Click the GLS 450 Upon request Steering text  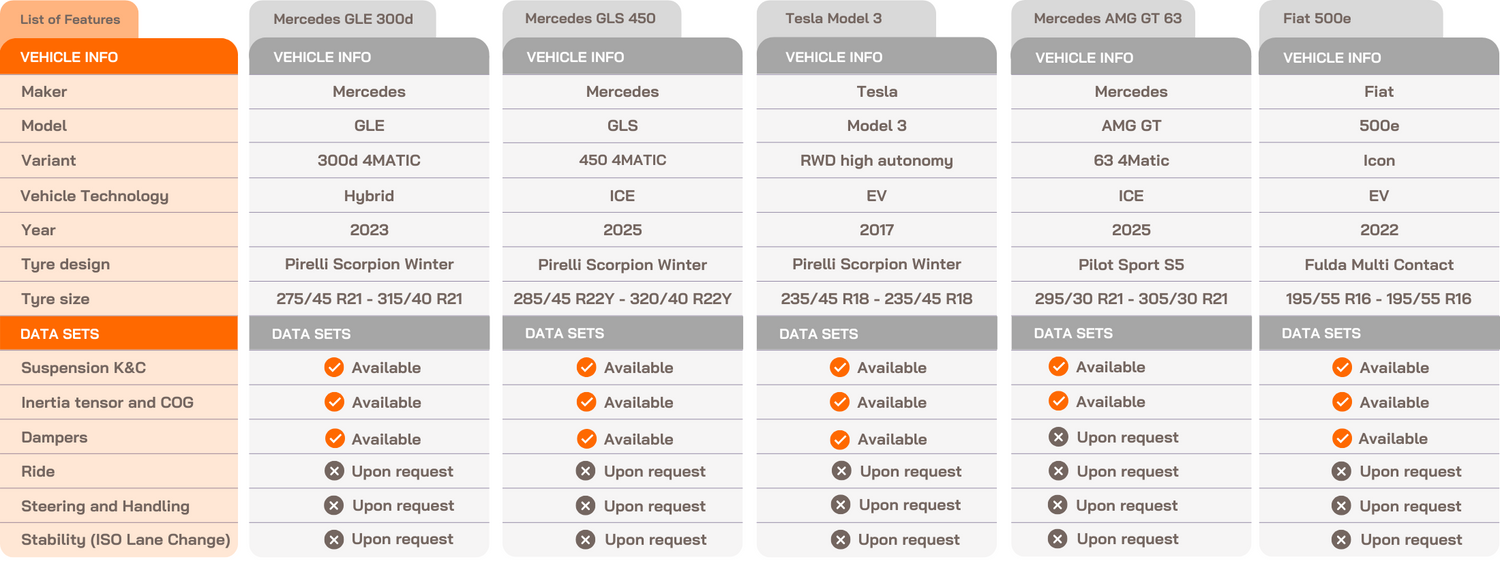pyautogui.click(x=655, y=506)
